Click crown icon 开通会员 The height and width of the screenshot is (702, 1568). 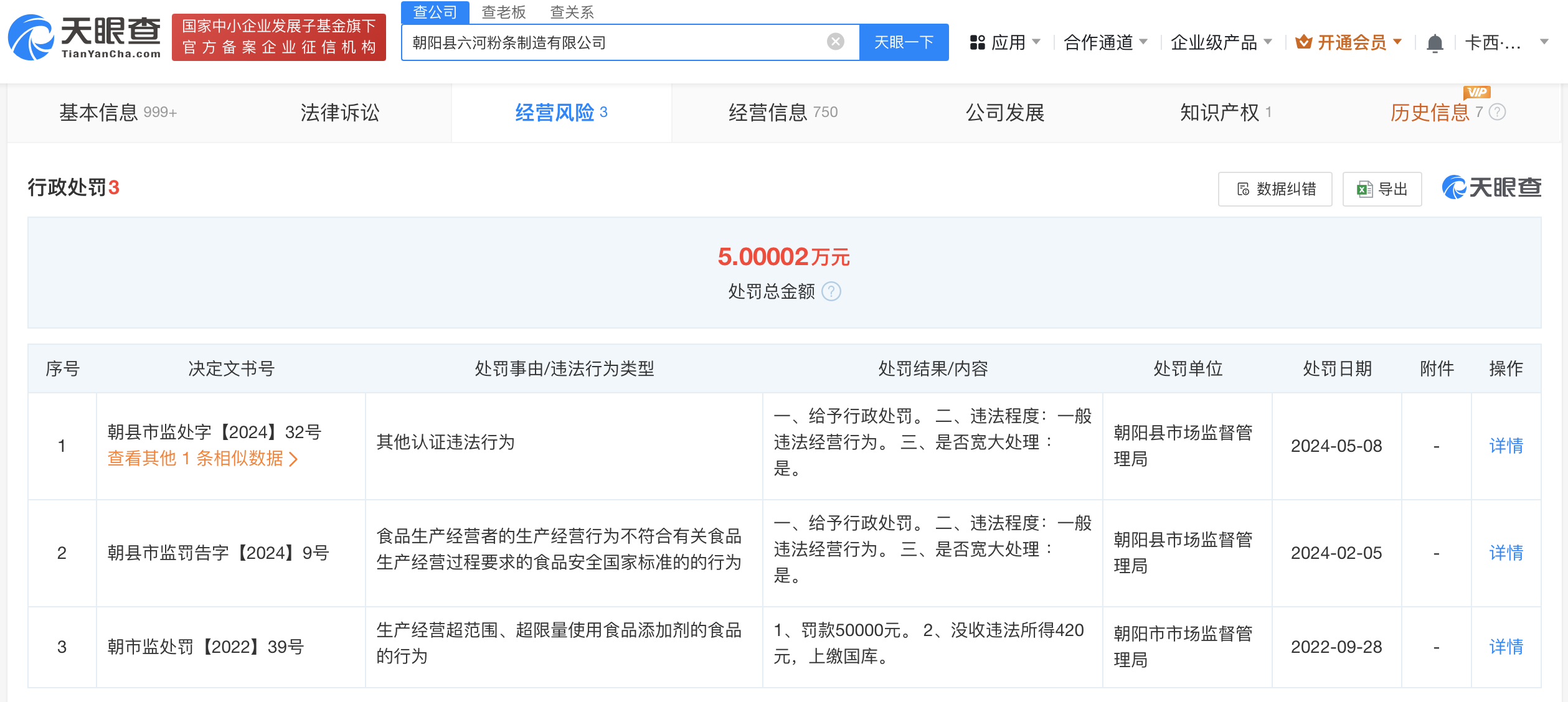[x=1303, y=42]
